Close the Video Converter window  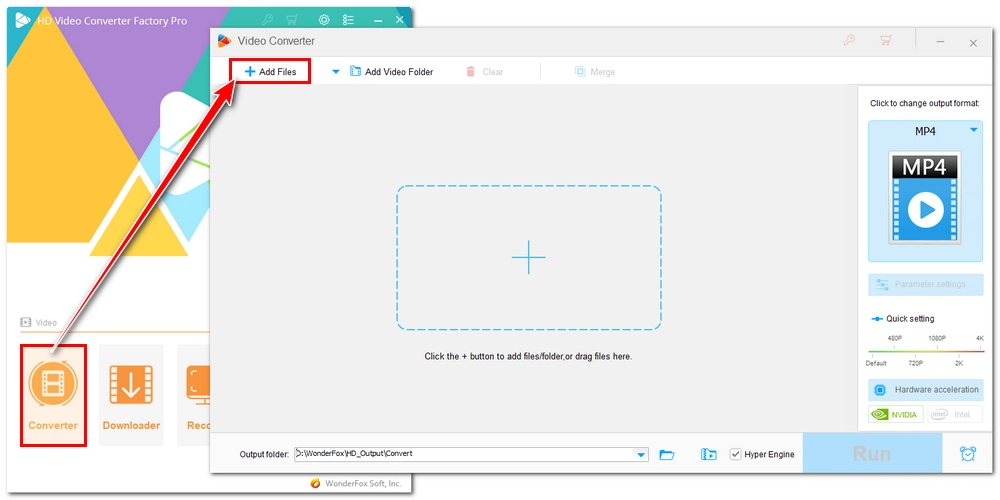973,43
